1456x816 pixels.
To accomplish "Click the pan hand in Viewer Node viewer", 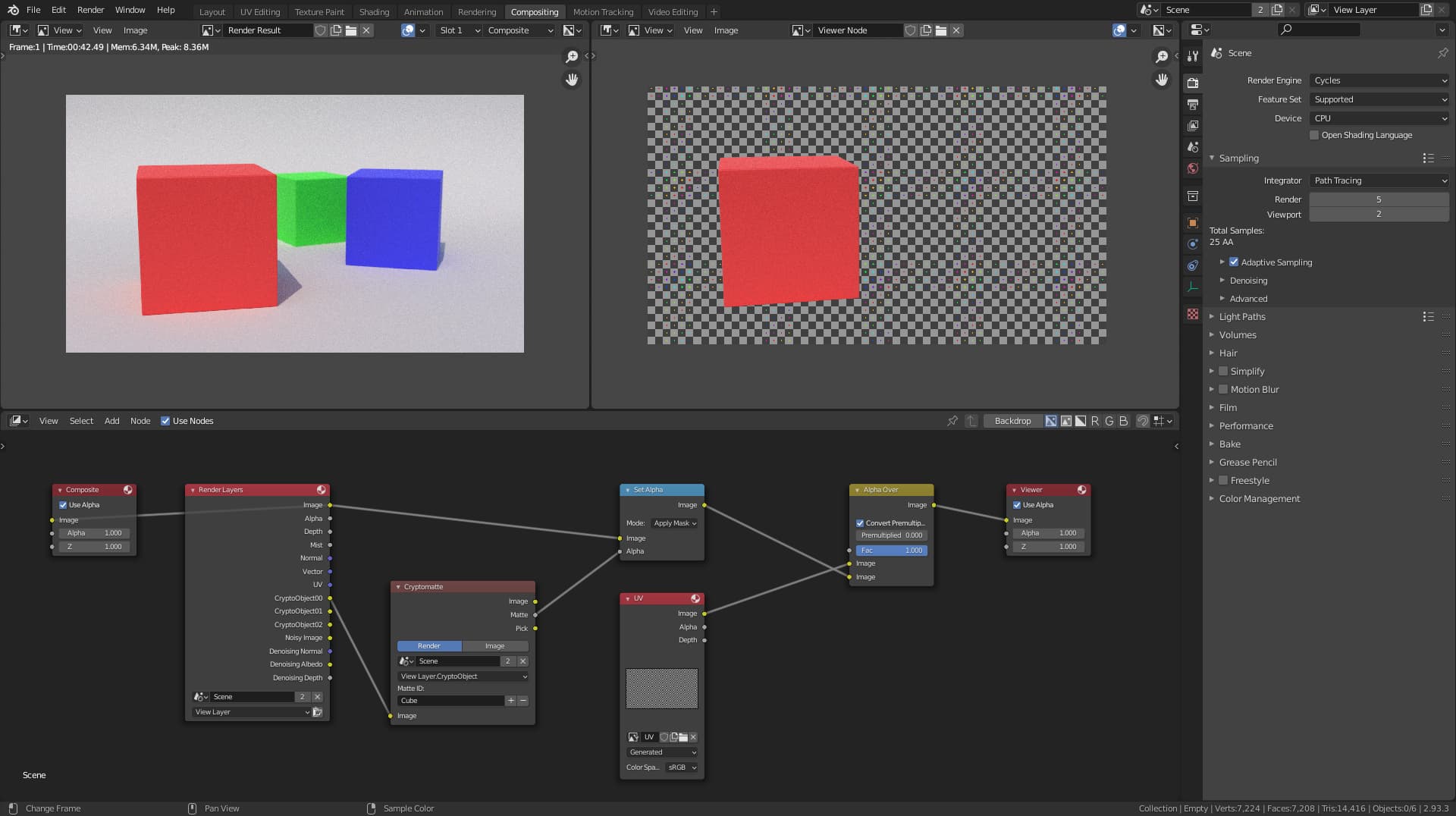I will click(1161, 80).
